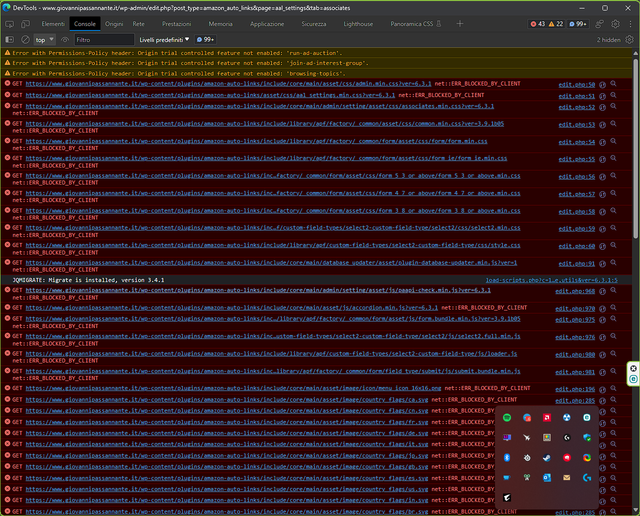Open the AORUS tray icon
The width and height of the screenshot is (640, 516).
pyautogui.click(x=507, y=498)
